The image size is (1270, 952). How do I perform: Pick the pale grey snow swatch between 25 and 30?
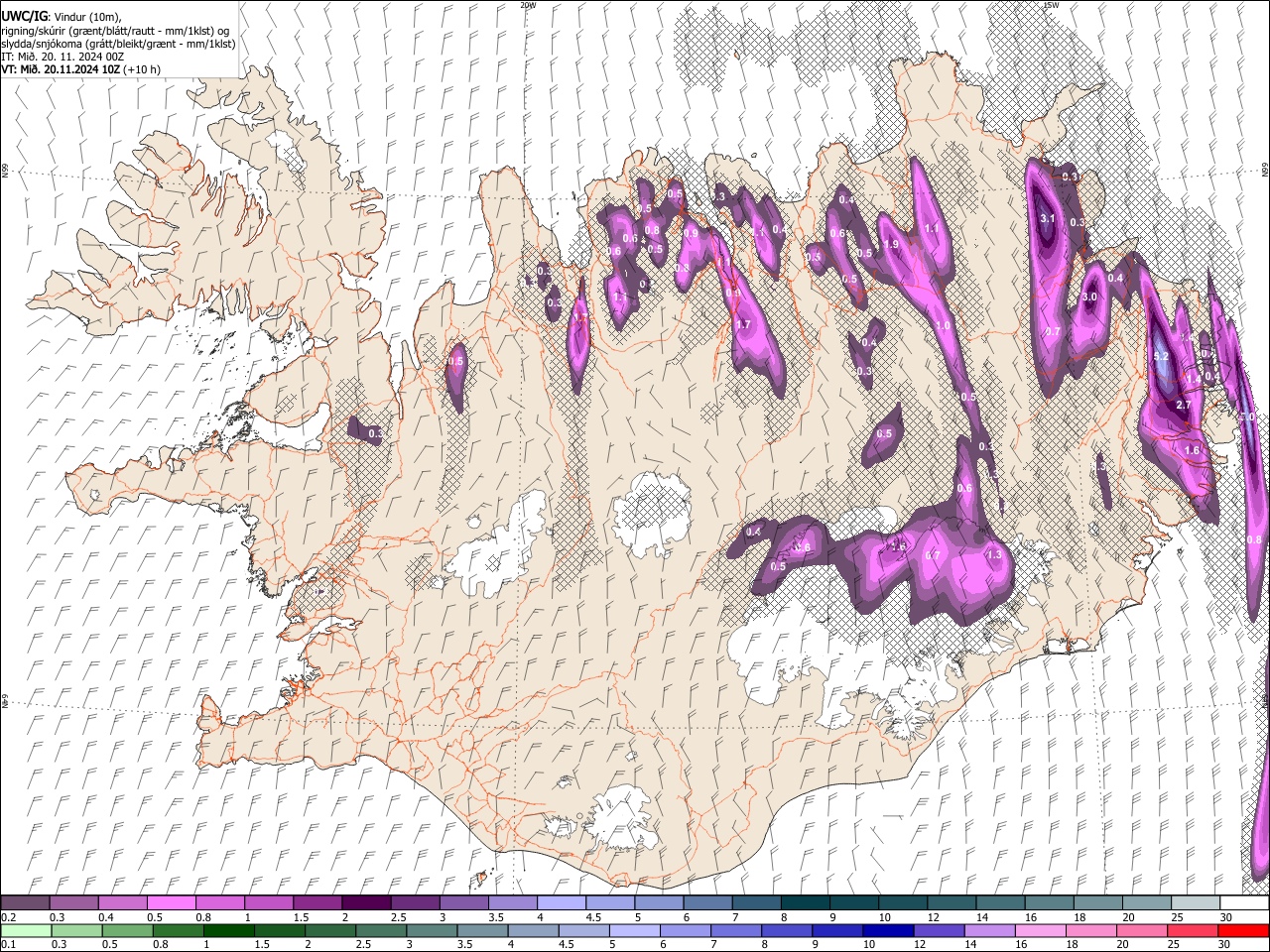[x=1196, y=903]
